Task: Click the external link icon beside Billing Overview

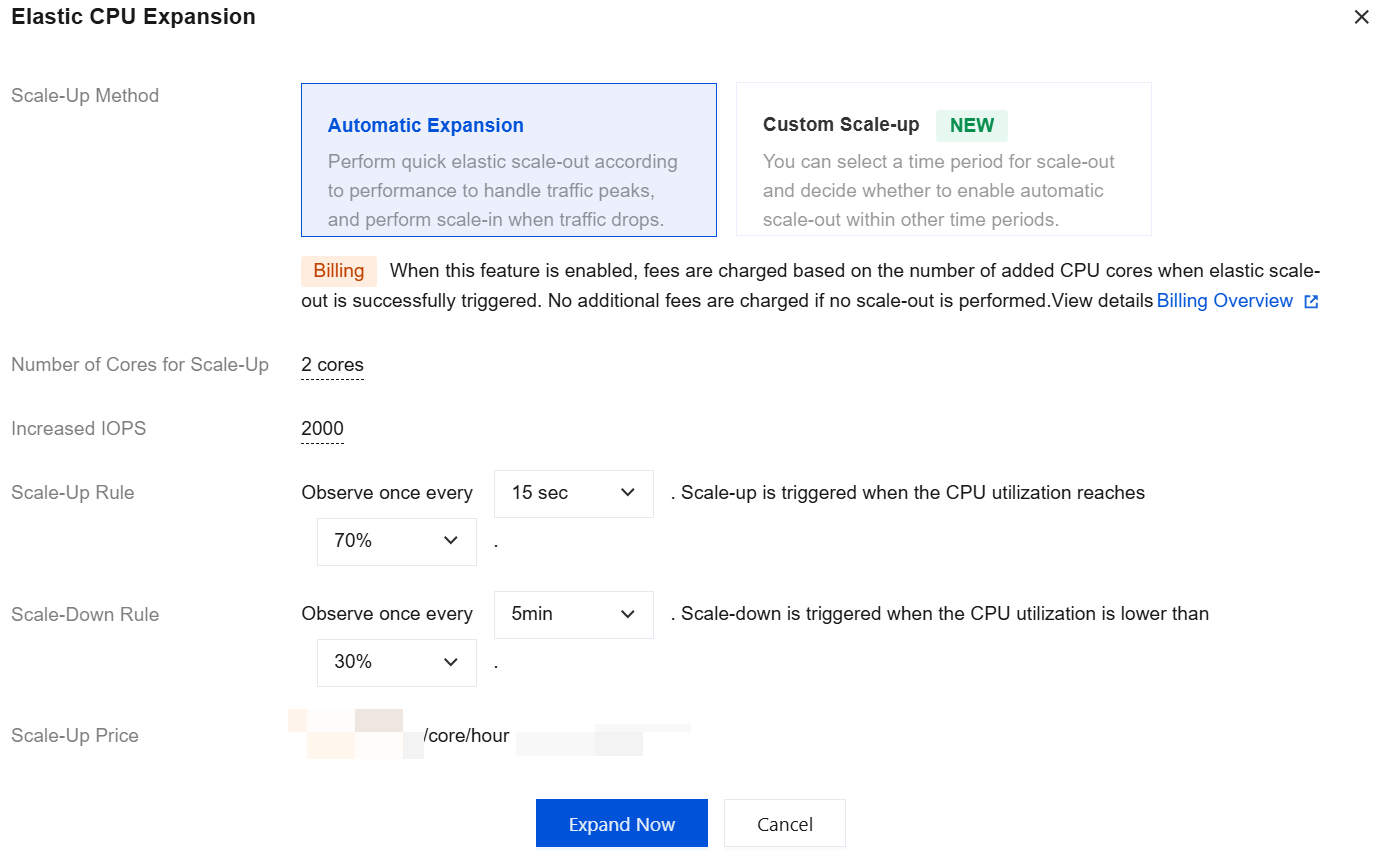Action: pos(1311,302)
